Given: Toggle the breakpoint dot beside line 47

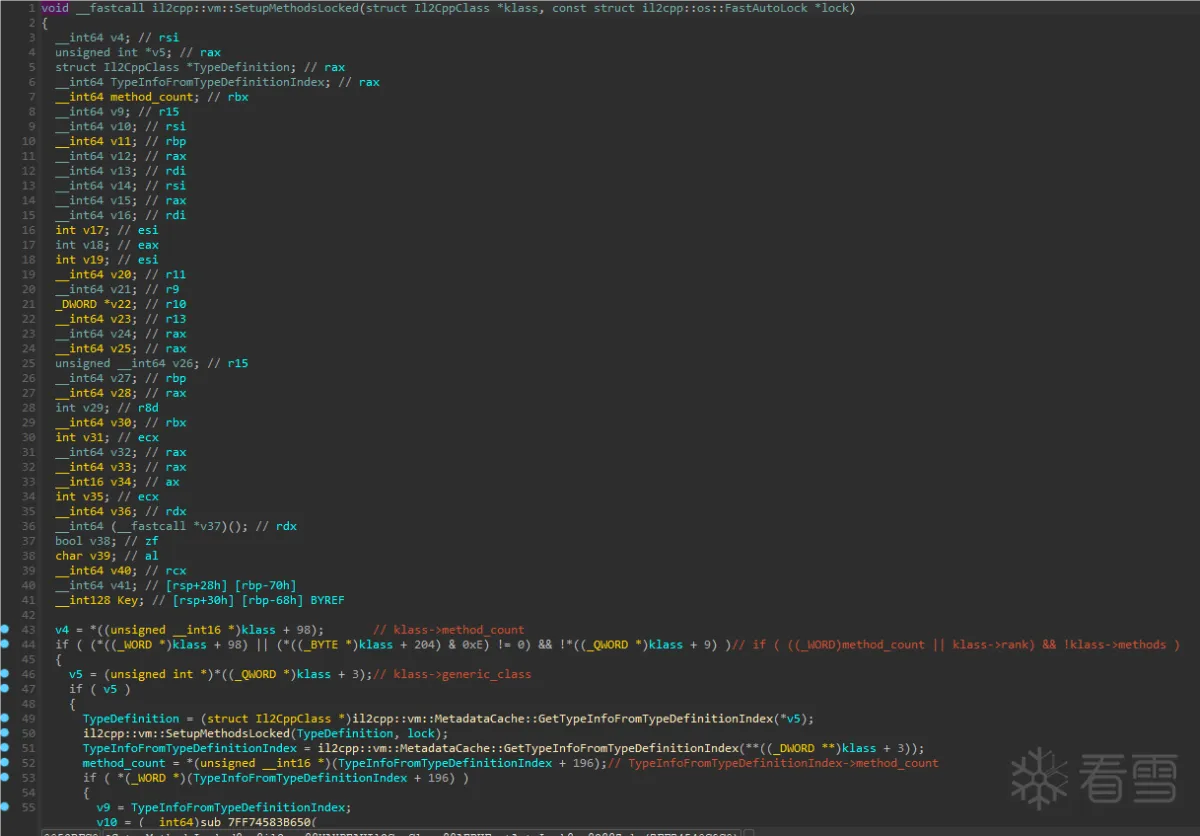Looking at the screenshot, I should (5, 689).
